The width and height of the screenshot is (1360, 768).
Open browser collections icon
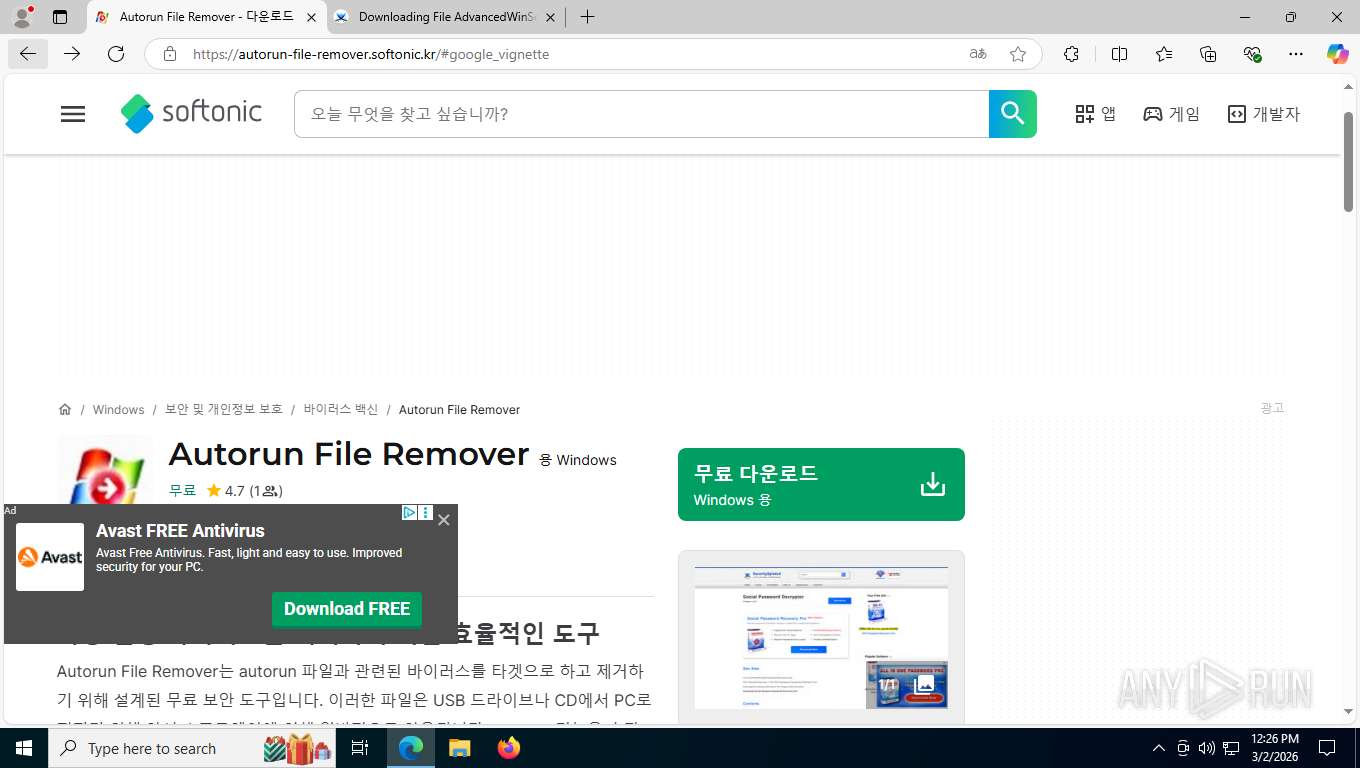point(1208,54)
